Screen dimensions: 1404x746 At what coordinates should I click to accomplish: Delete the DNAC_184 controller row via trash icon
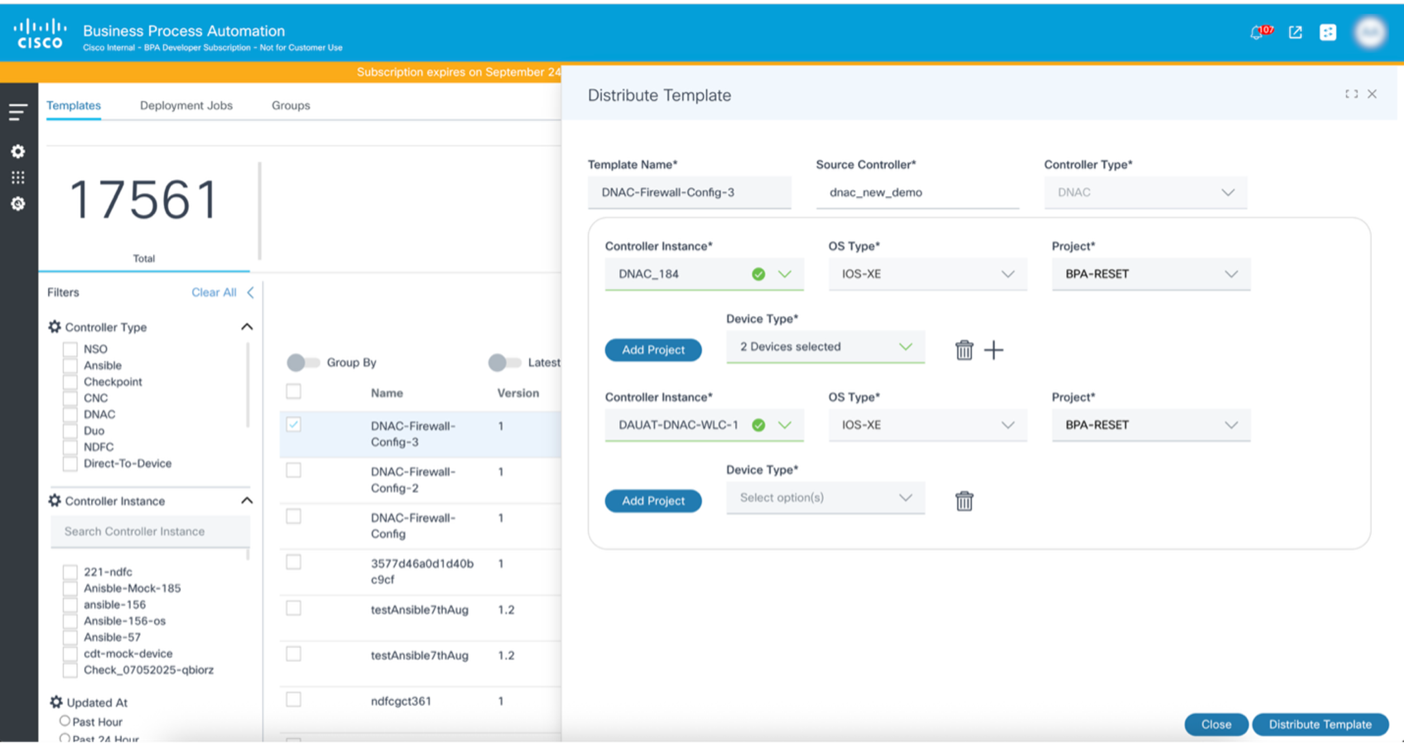click(964, 350)
